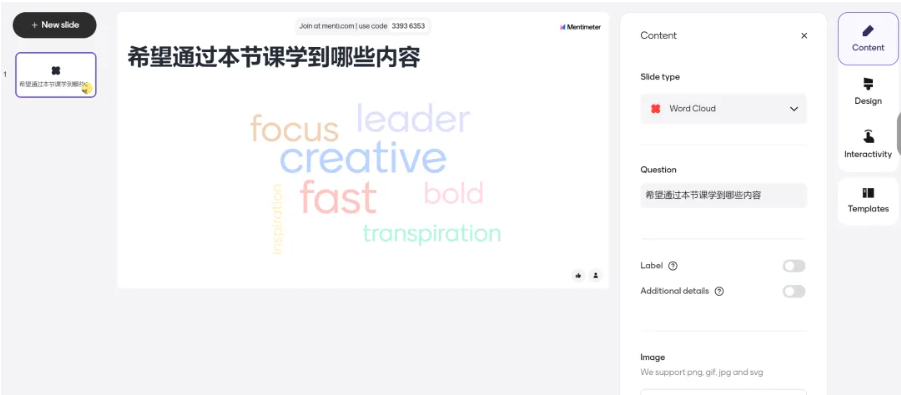Click the help icon next to Additional details
The width and height of the screenshot is (901, 395).
719,291
